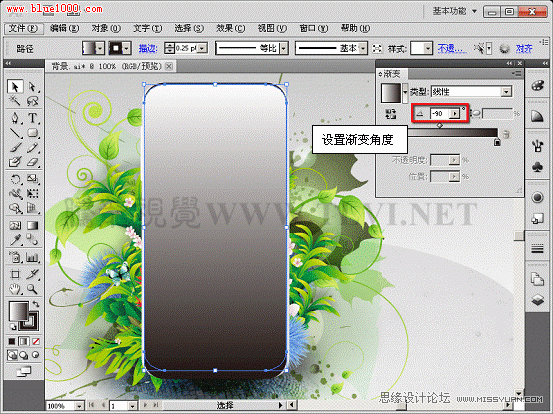Select the Gradient tool in toolbox
The width and height of the screenshot is (553, 414).
point(32,225)
